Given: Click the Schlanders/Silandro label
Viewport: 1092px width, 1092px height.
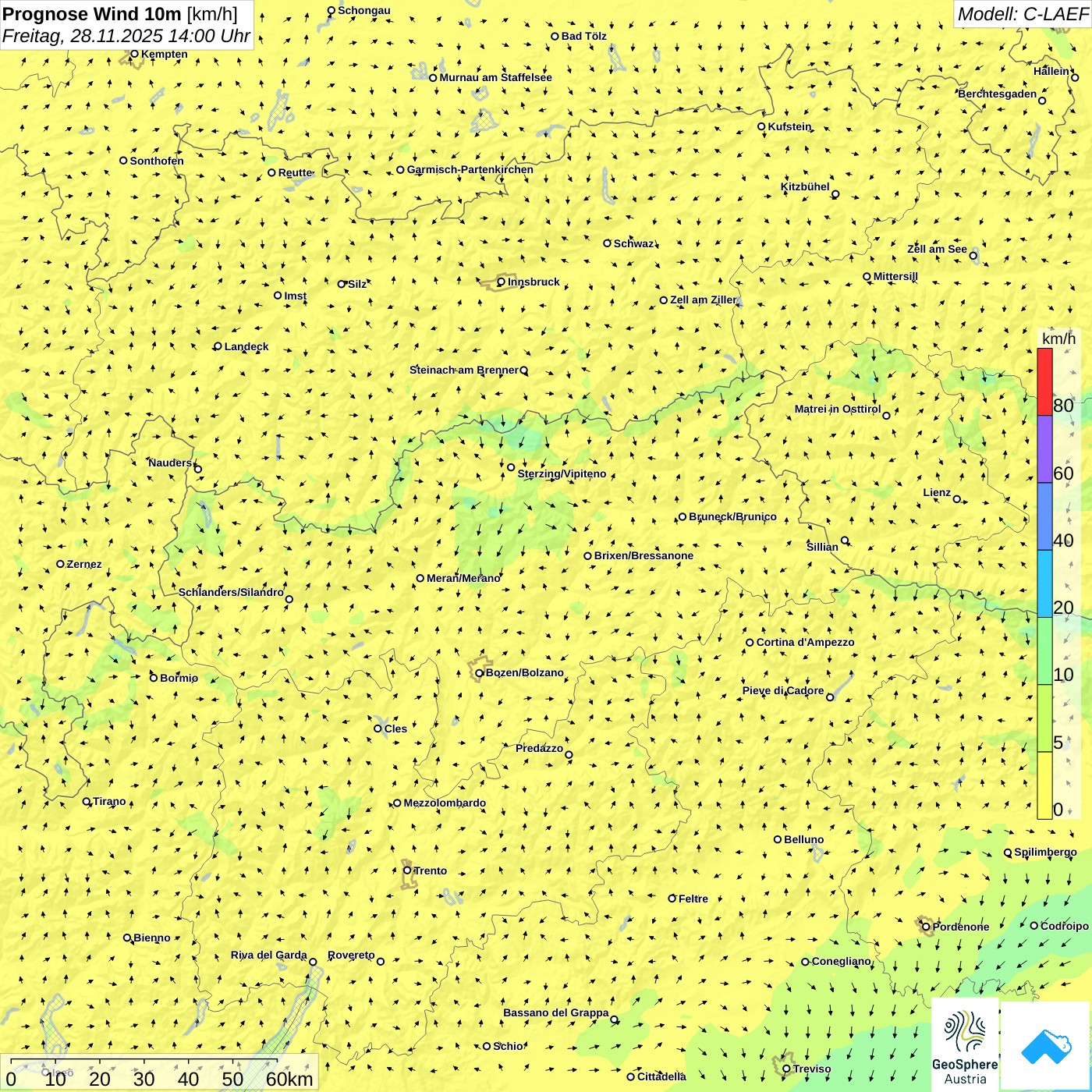Looking at the screenshot, I should coord(231,592).
